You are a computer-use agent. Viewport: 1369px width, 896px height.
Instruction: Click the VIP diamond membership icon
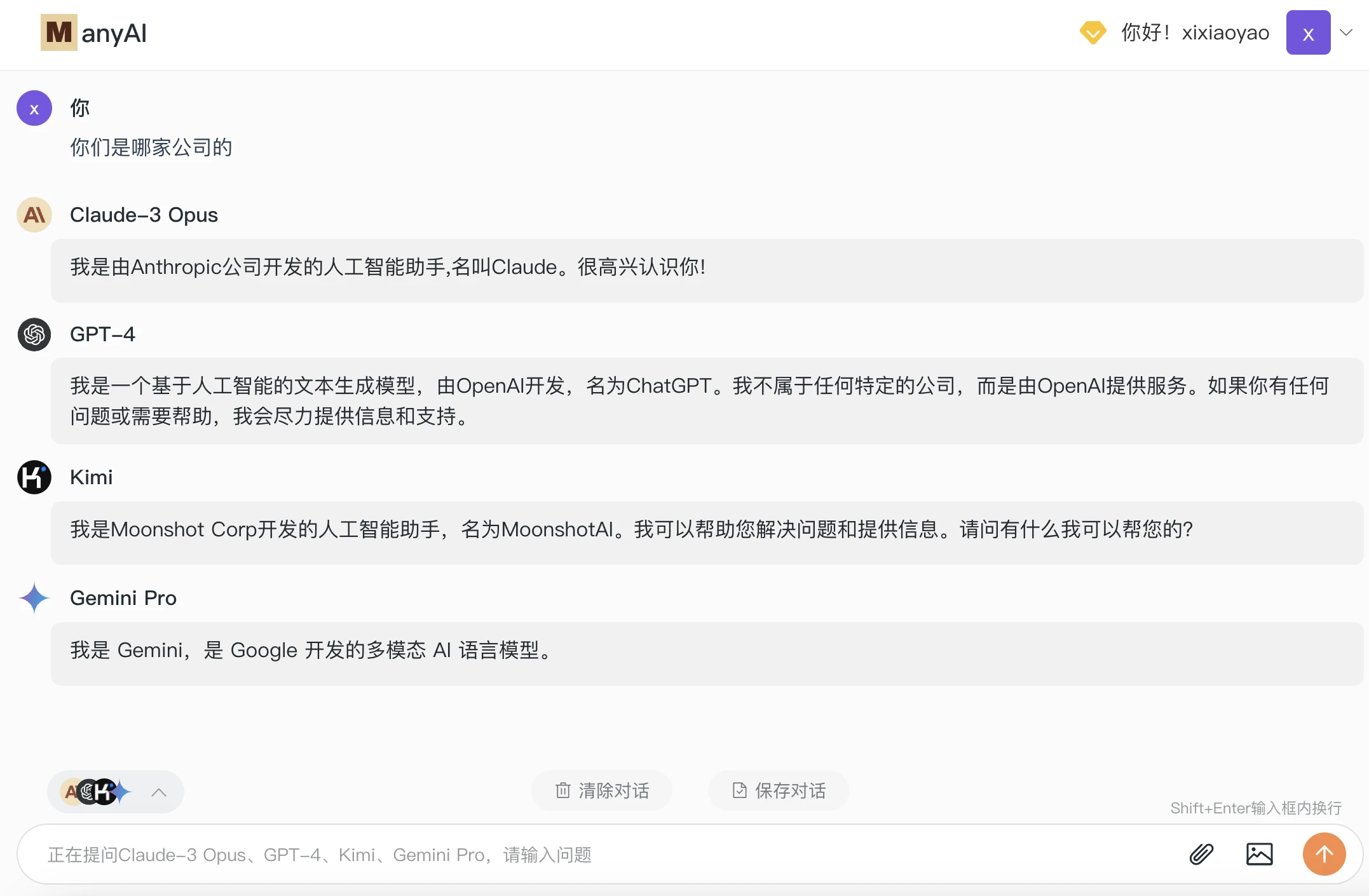1093,32
